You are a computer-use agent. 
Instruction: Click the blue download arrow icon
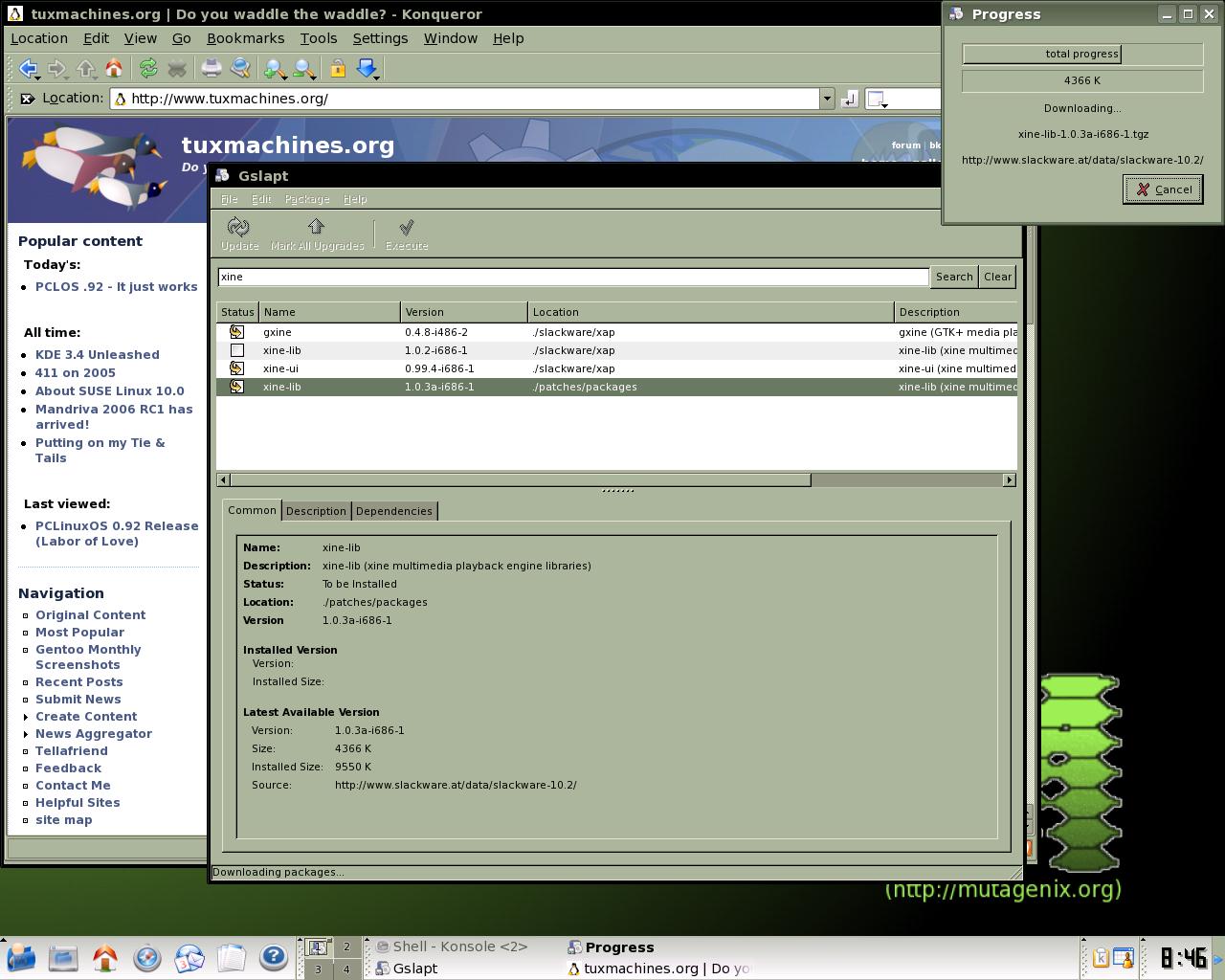point(366,67)
